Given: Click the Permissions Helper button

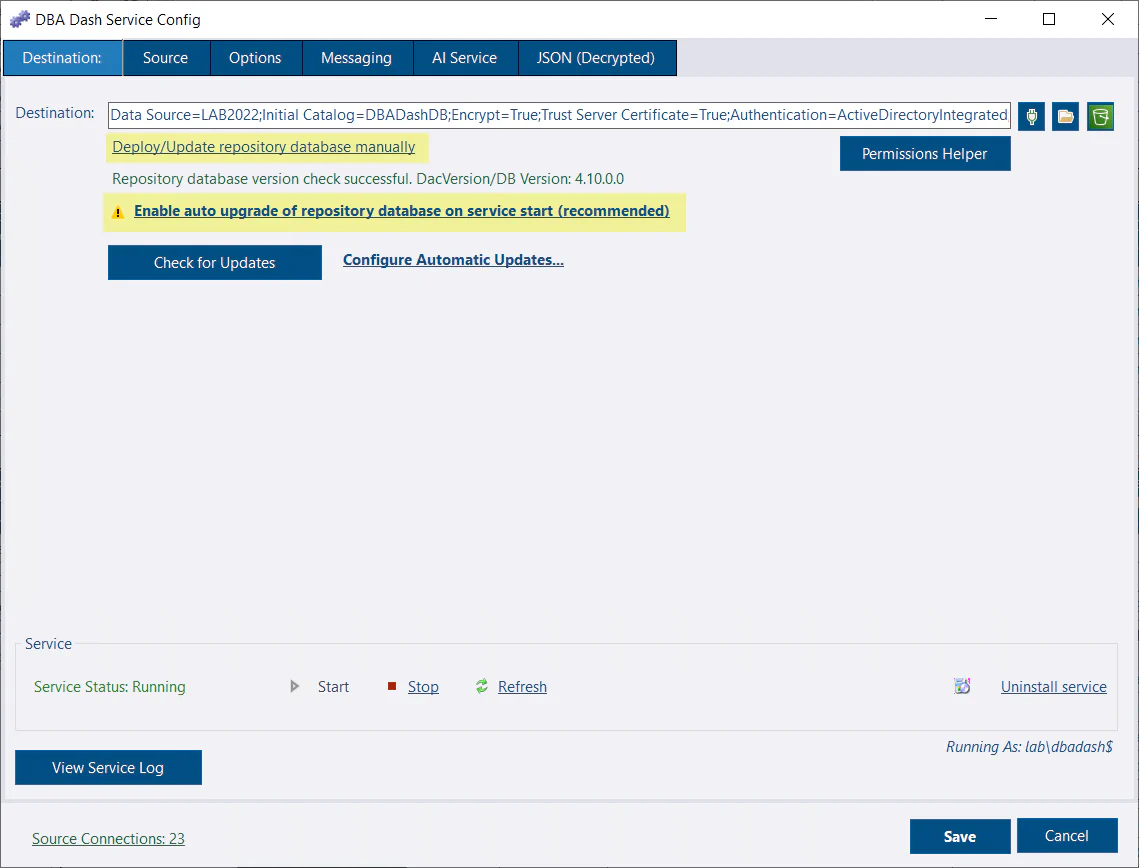Looking at the screenshot, I should coord(925,153).
